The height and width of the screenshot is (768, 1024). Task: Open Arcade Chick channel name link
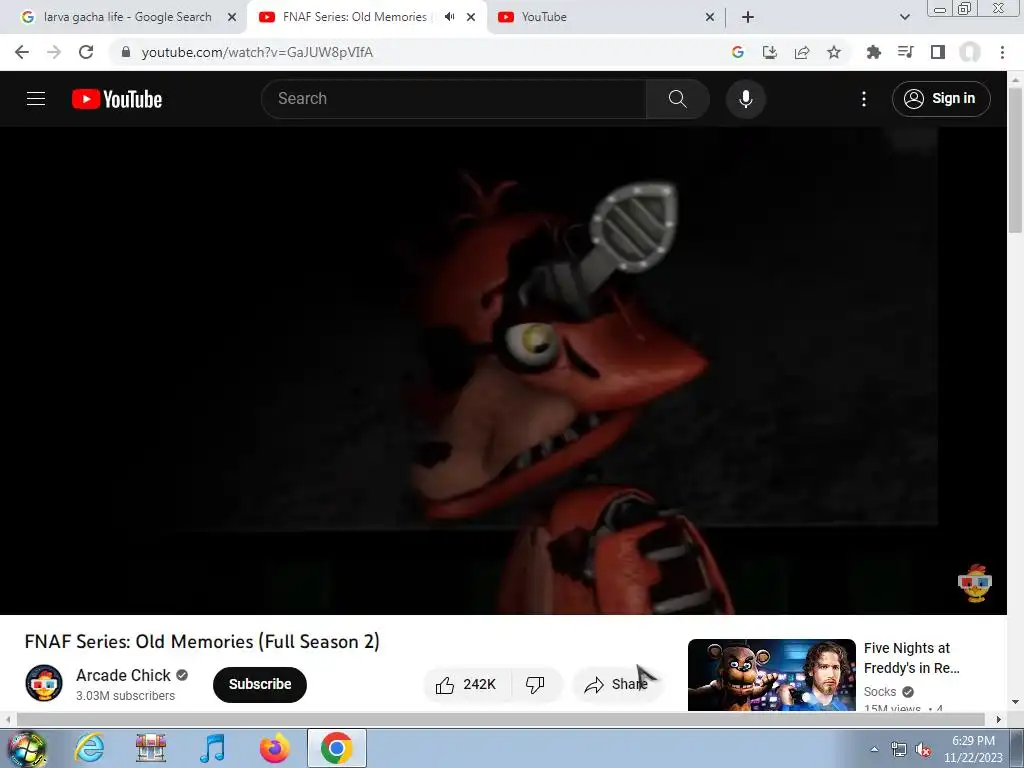(123, 675)
